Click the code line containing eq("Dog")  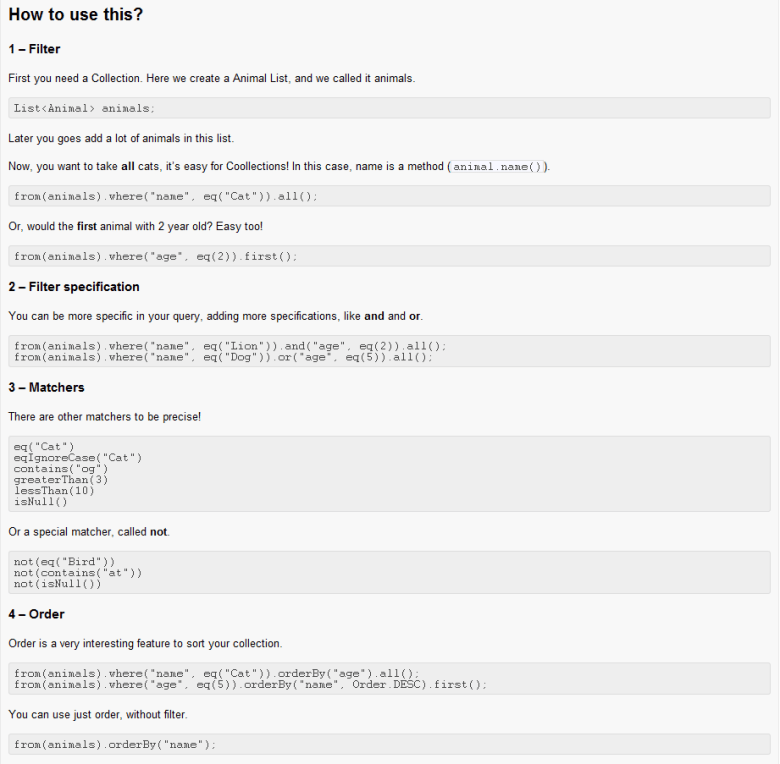click(223, 356)
